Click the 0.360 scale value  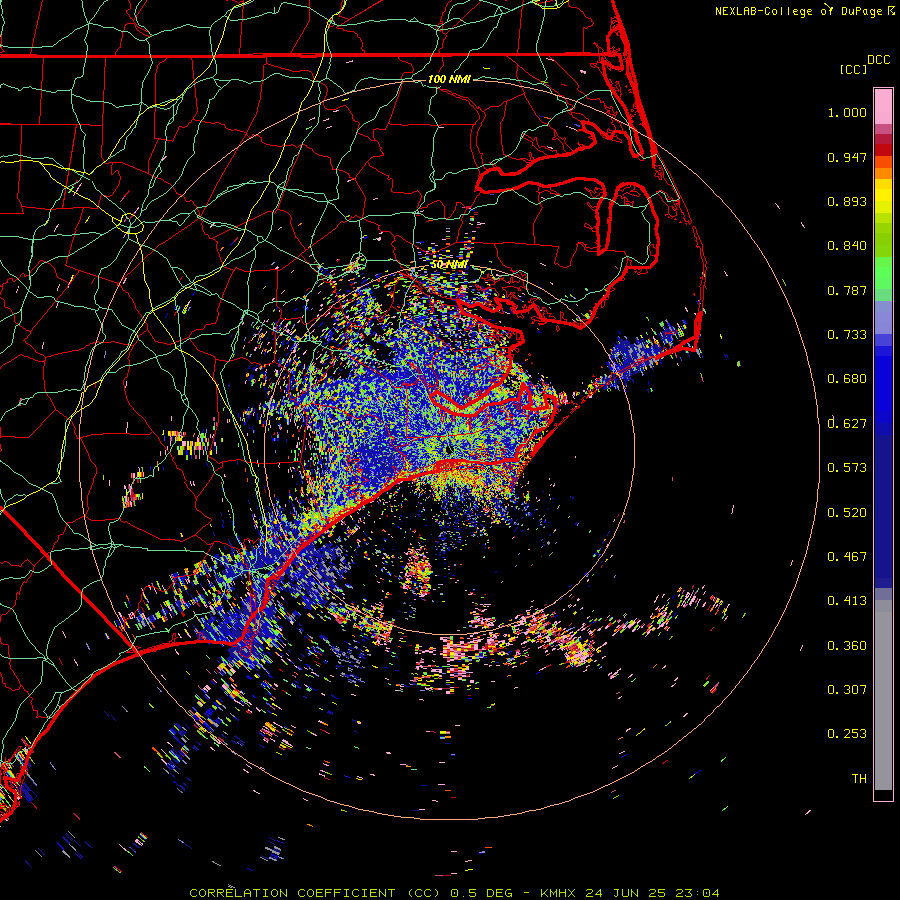(847, 646)
